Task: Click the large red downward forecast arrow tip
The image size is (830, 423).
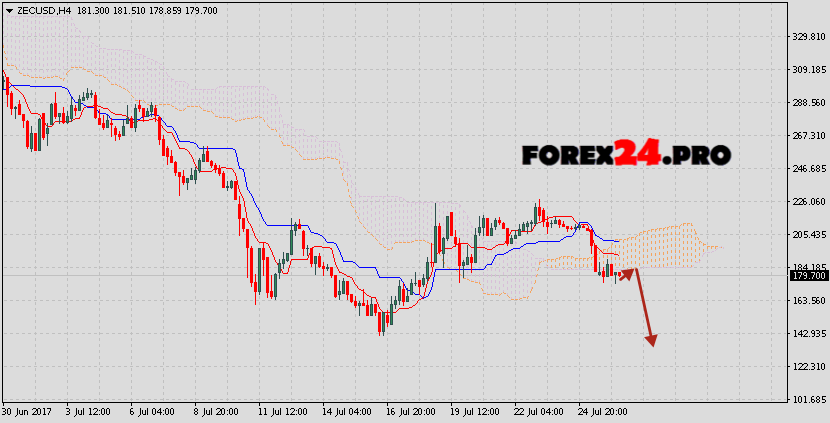Action: click(x=651, y=342)
